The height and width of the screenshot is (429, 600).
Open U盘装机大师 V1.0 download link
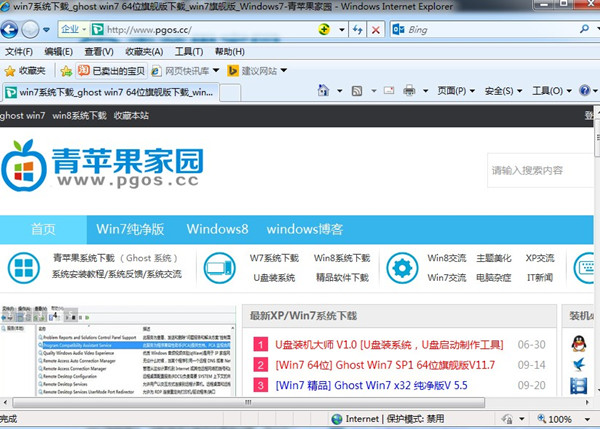point(389,345)
